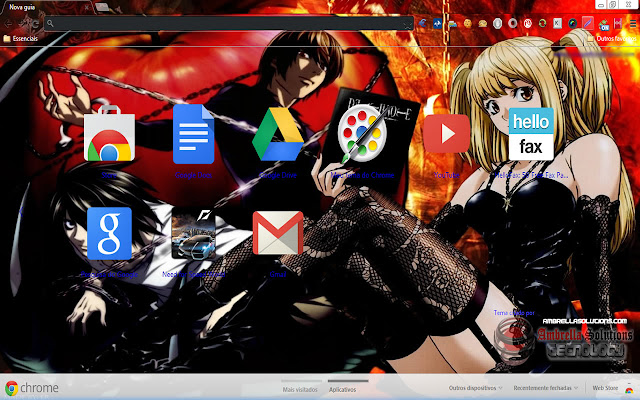Click the color wheel extension icon
Image resolution: width=640 pixels, height=400 pixels.
point(573,24)
